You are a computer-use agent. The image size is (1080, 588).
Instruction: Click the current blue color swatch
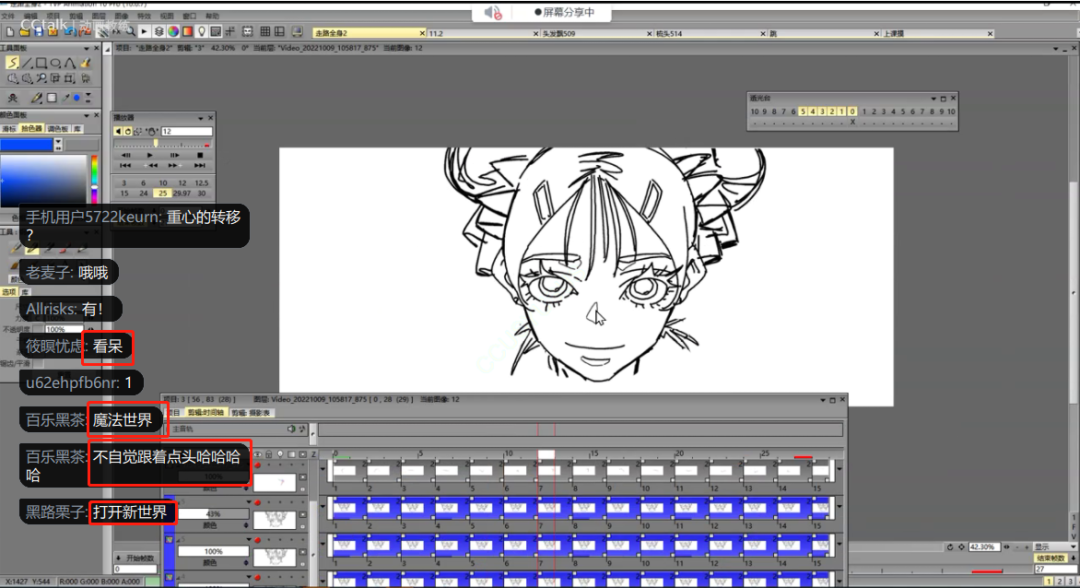coord(26,145)
